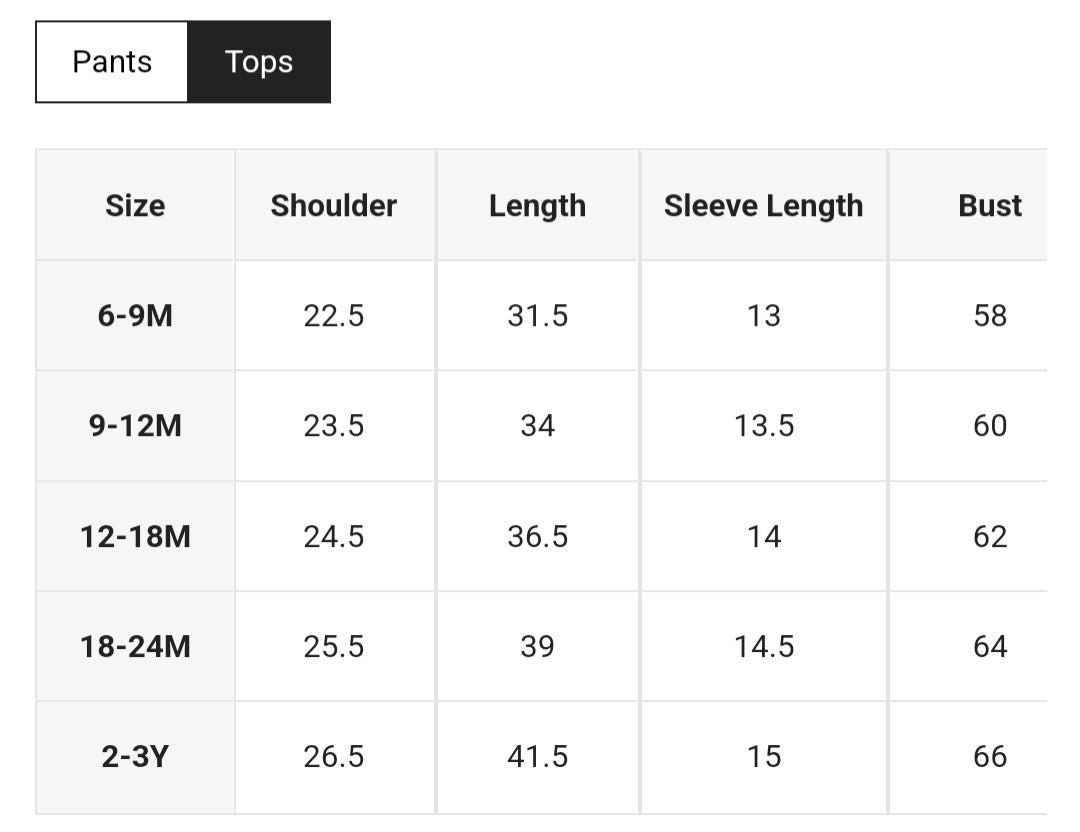Select the 12-18M size row label

pos(135,537)
